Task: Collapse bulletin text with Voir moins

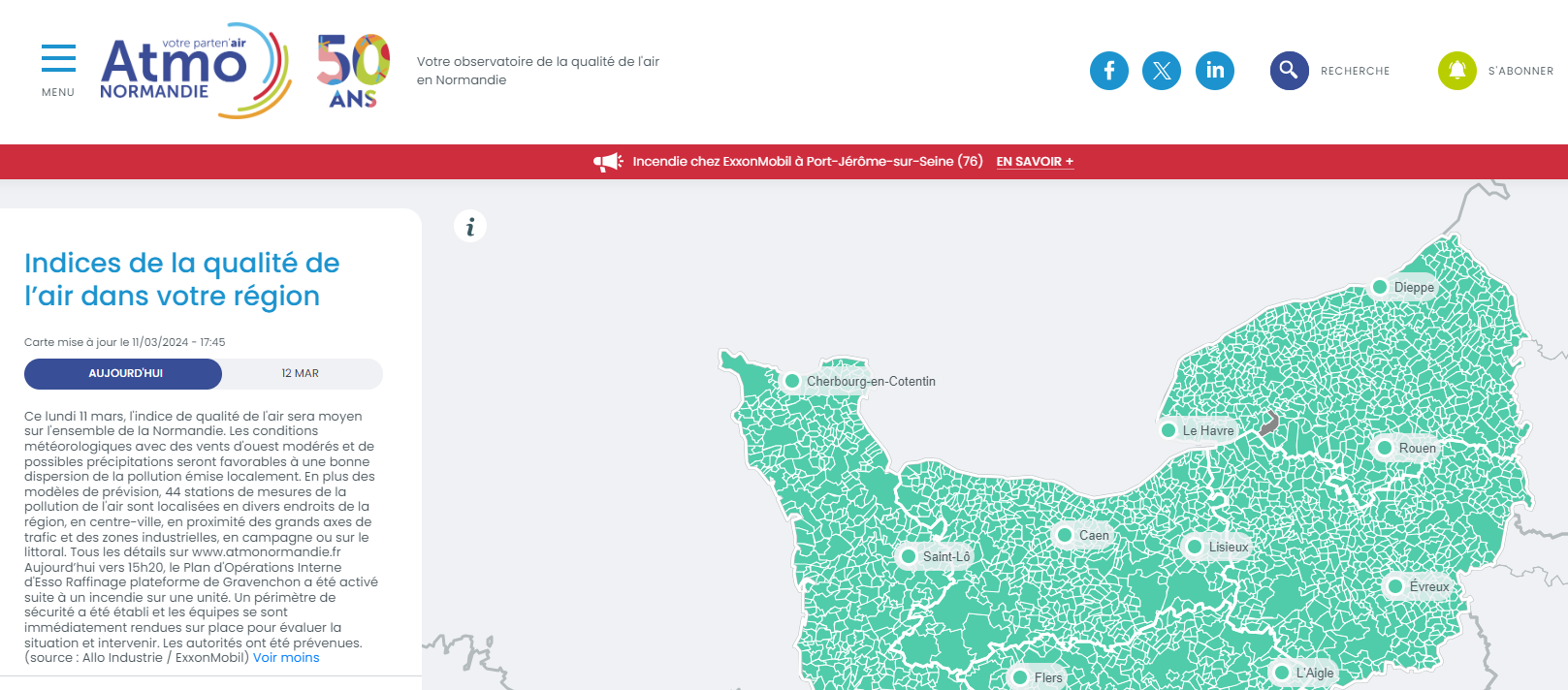Action: [x=286, y=658]
